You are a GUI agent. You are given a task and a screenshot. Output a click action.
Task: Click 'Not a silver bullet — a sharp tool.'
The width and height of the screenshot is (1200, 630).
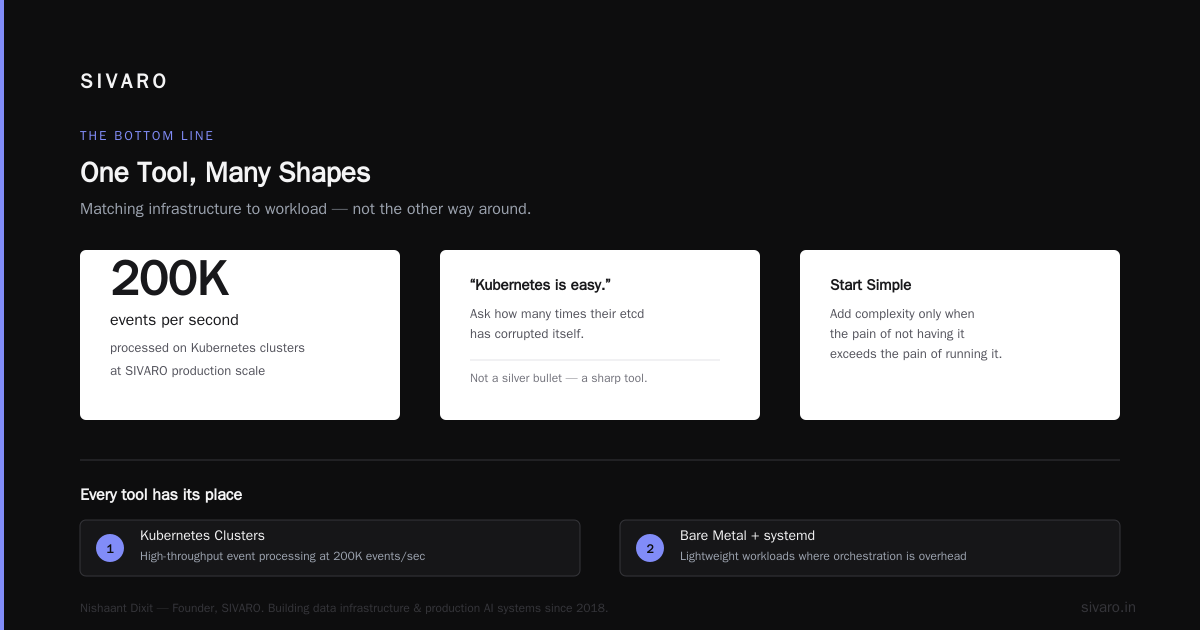point(558,378)
